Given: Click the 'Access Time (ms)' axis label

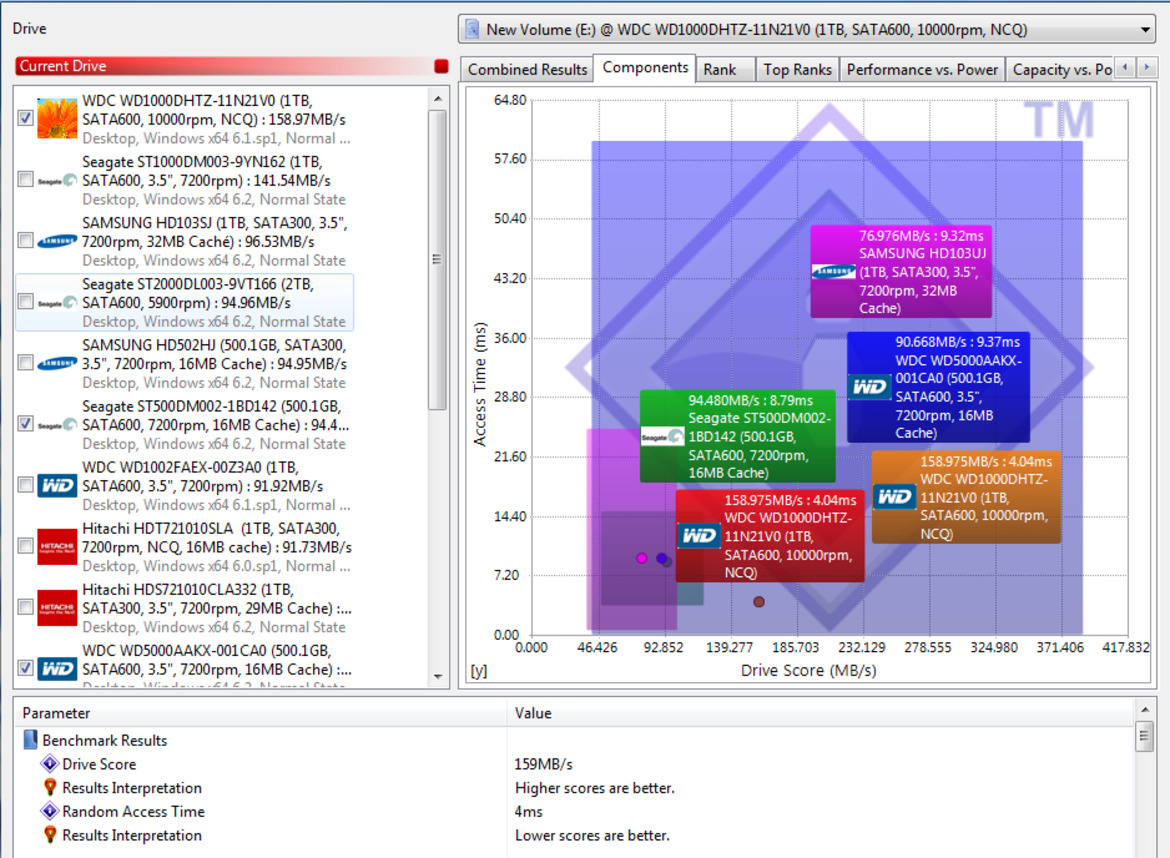Looking at the screenshot, I should pyautogui.click(x=480, y=384).
